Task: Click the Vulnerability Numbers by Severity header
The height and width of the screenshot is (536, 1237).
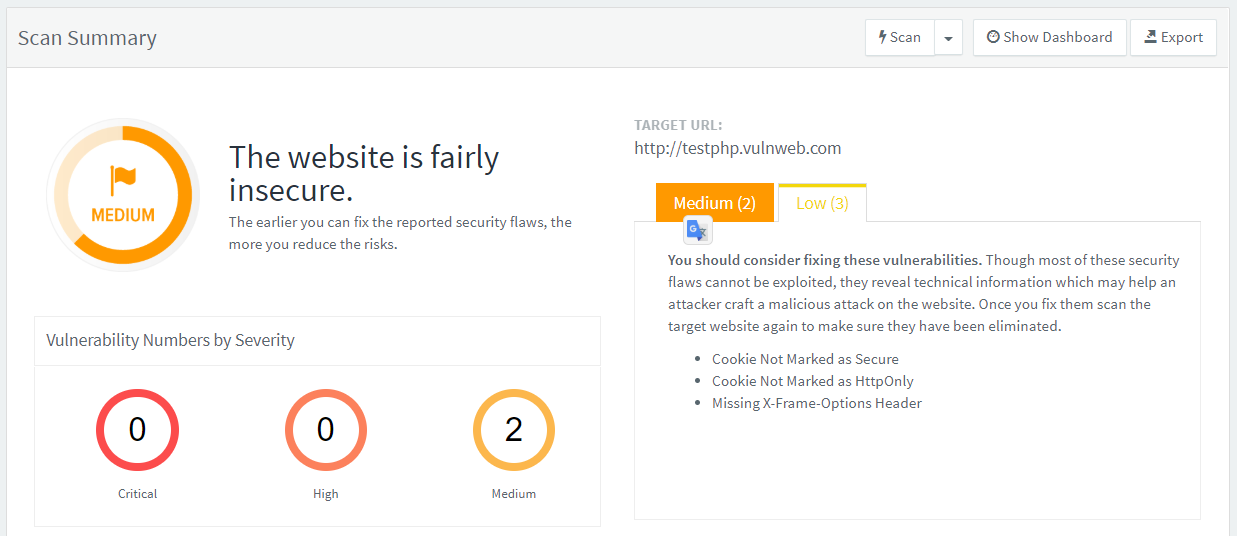Action: pos(170,340)
